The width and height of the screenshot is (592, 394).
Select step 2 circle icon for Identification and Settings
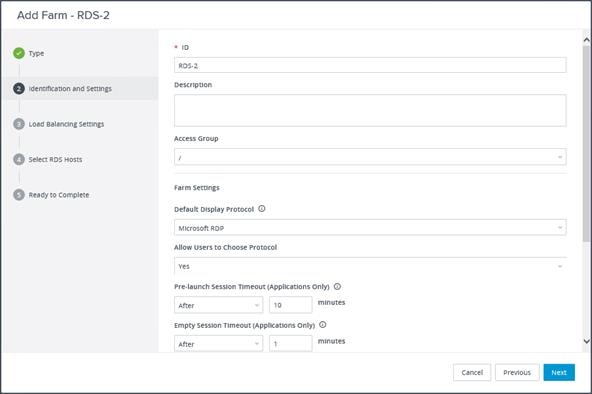click(19, 89)
